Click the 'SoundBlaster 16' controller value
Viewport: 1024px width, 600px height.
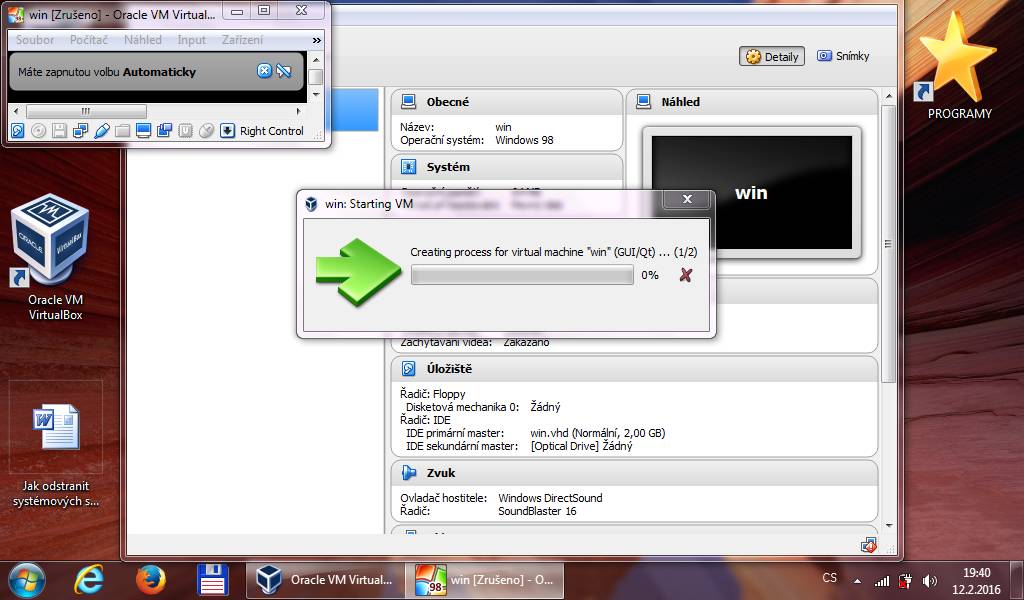pos(537,511)
